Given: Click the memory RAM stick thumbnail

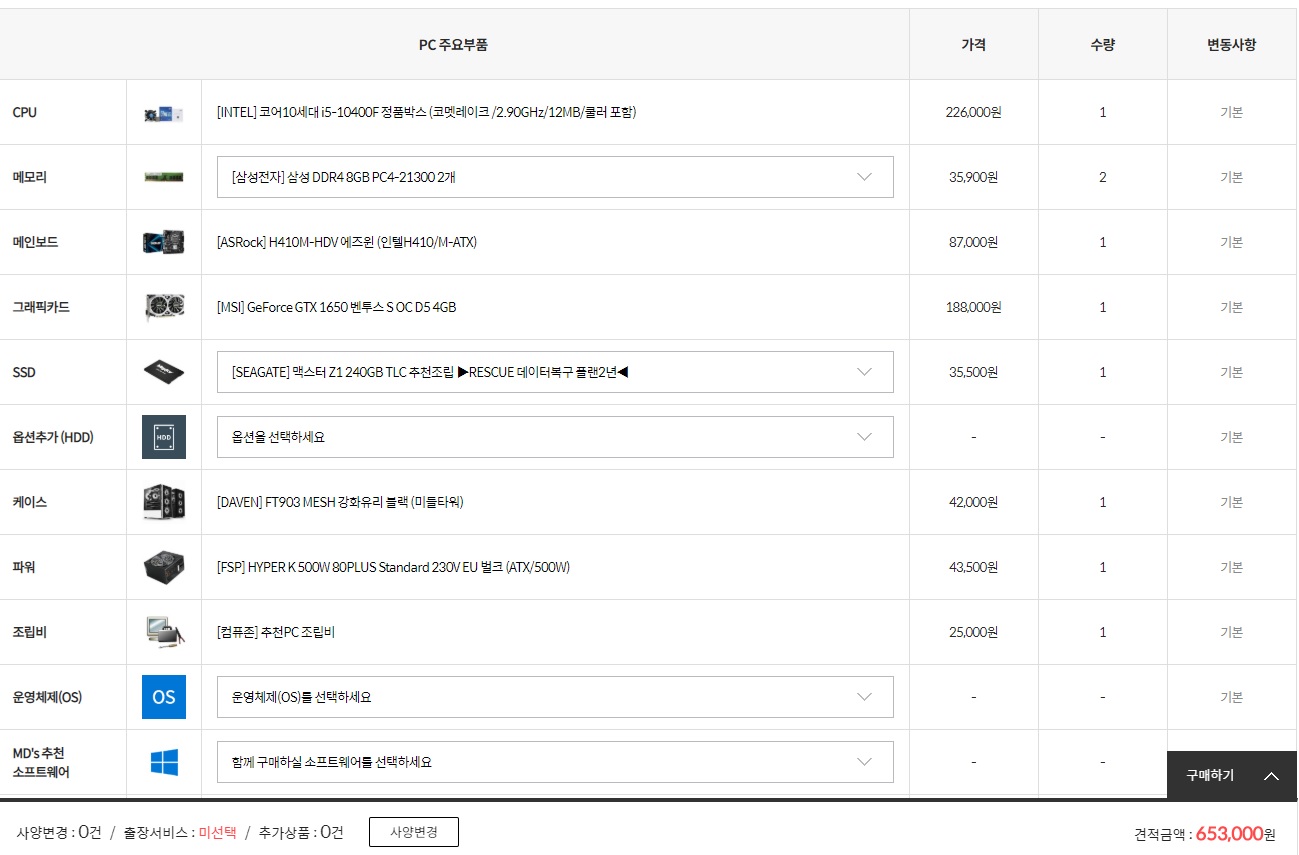Looking at the screenshot, I should click(x=164, y=177).
